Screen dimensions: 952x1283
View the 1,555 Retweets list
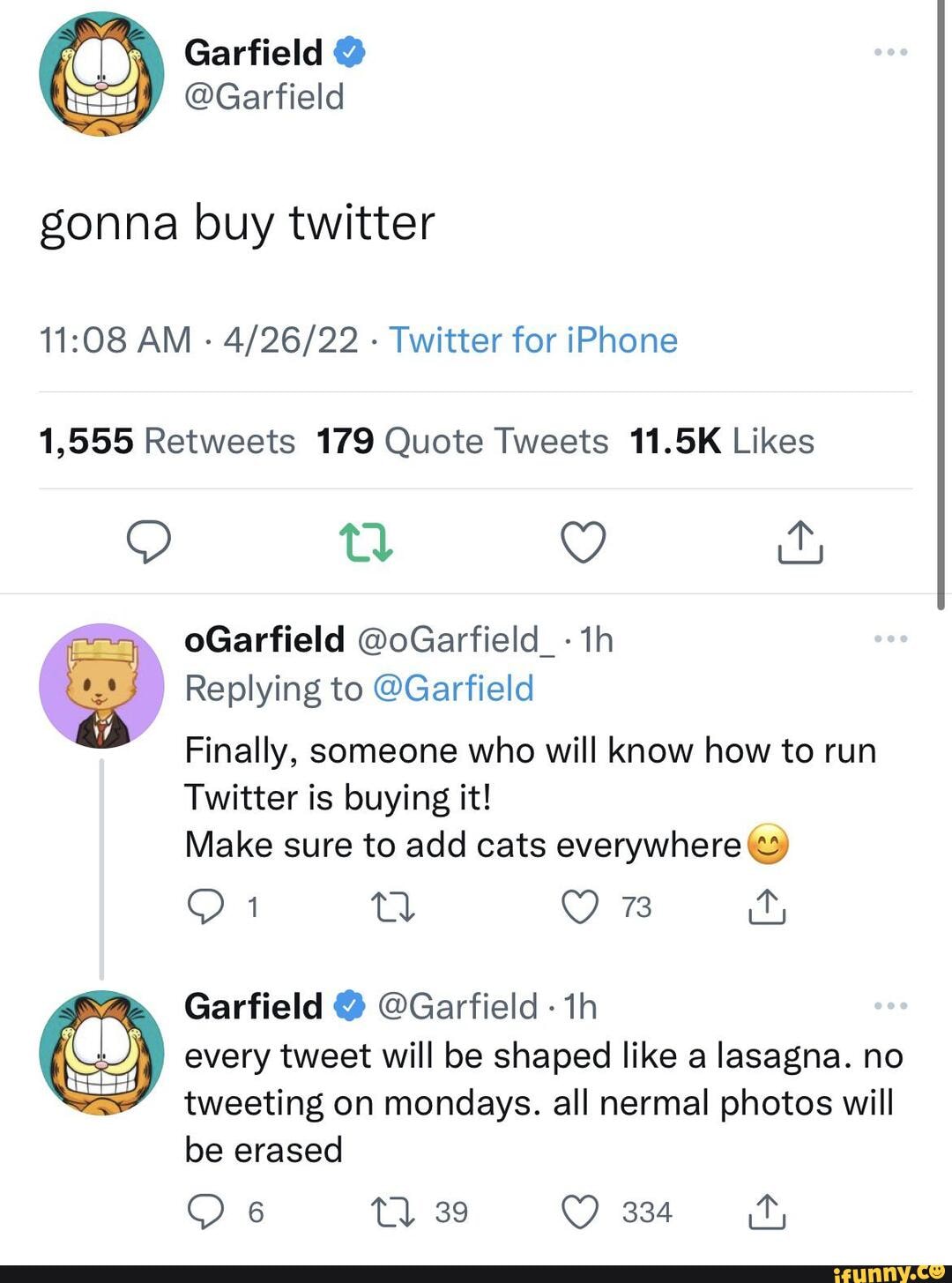pos(167,441)
